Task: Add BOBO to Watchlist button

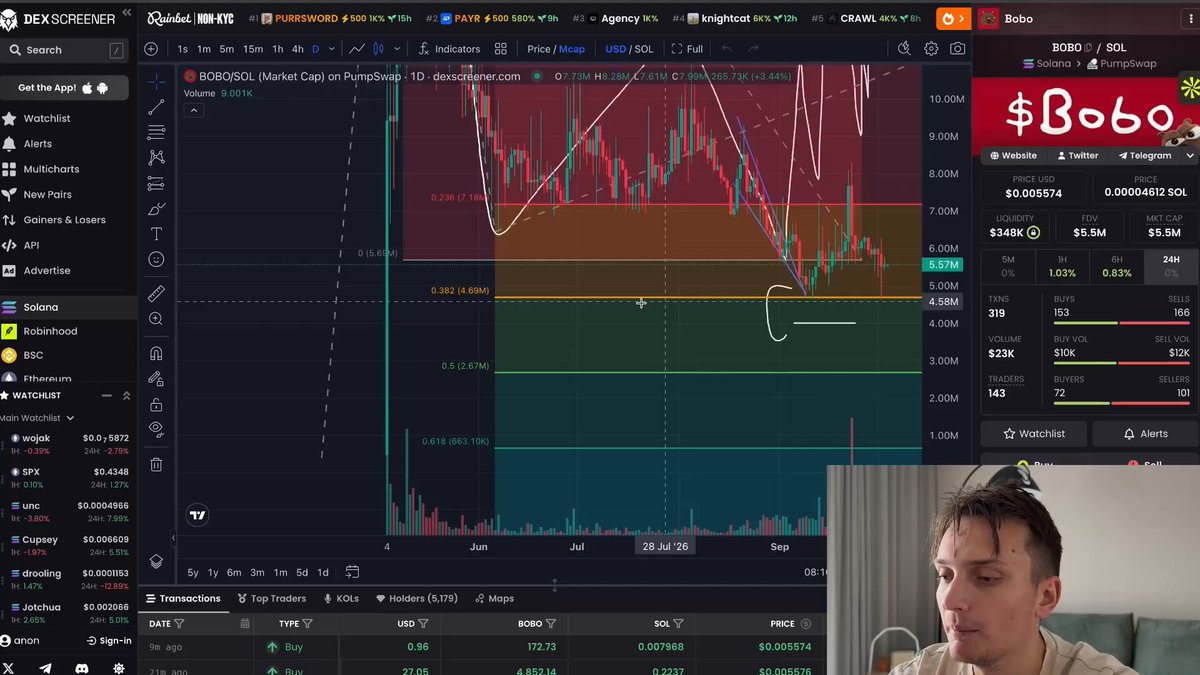Action: tap(1033, 434)
